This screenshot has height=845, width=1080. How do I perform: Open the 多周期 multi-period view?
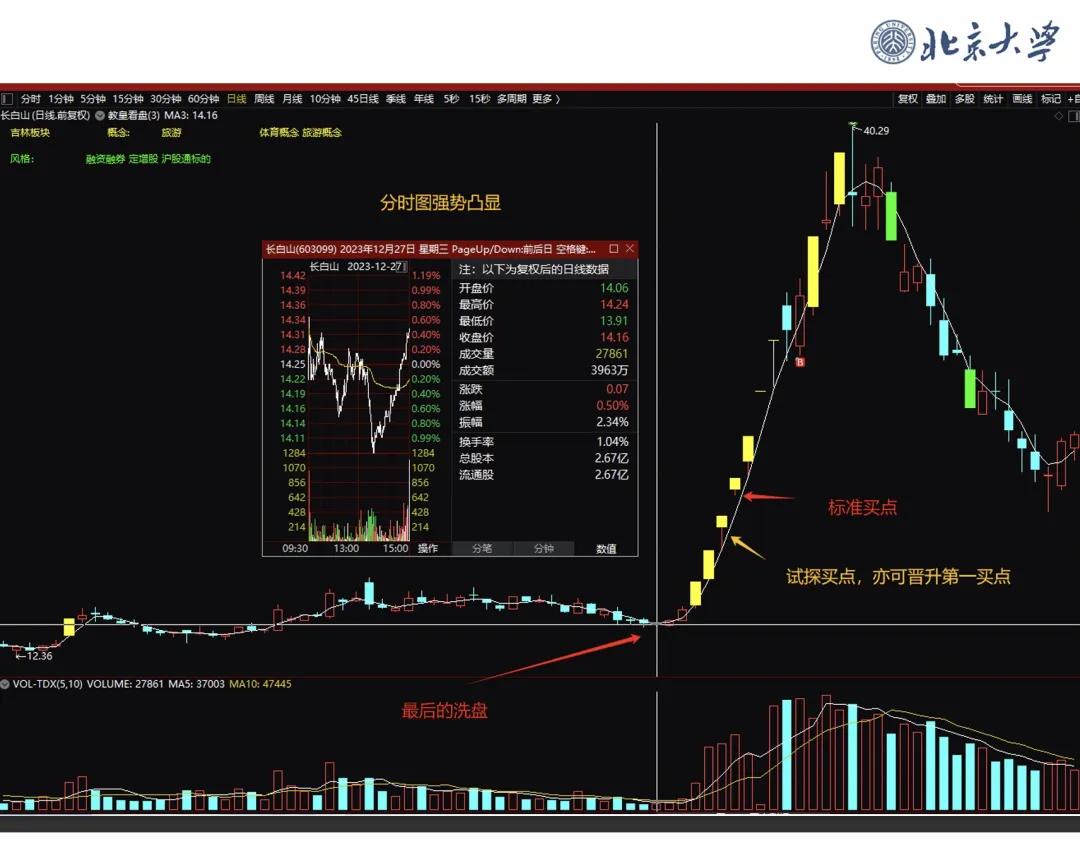click(x=512, y=99)
